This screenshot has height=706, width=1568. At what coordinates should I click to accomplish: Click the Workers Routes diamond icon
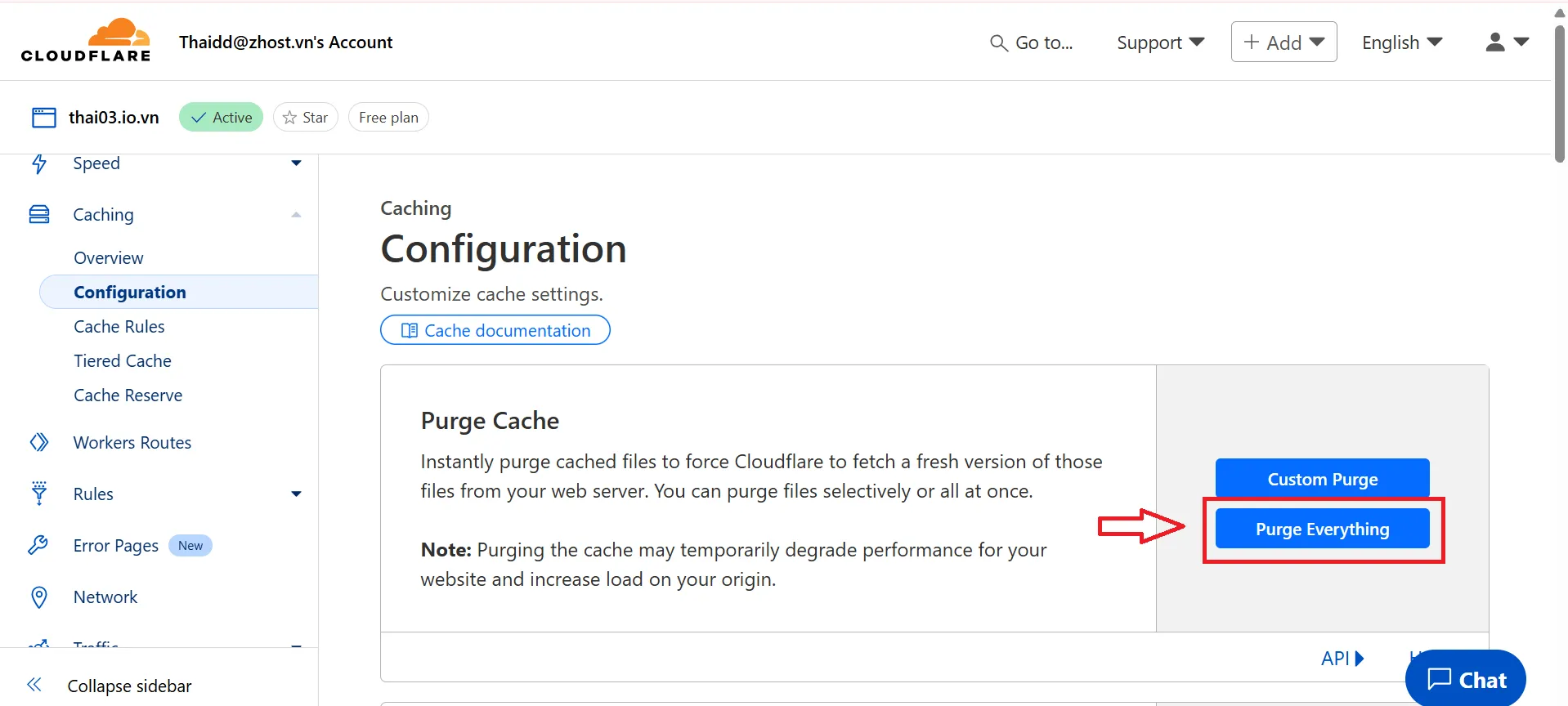[x=39, y=443]
